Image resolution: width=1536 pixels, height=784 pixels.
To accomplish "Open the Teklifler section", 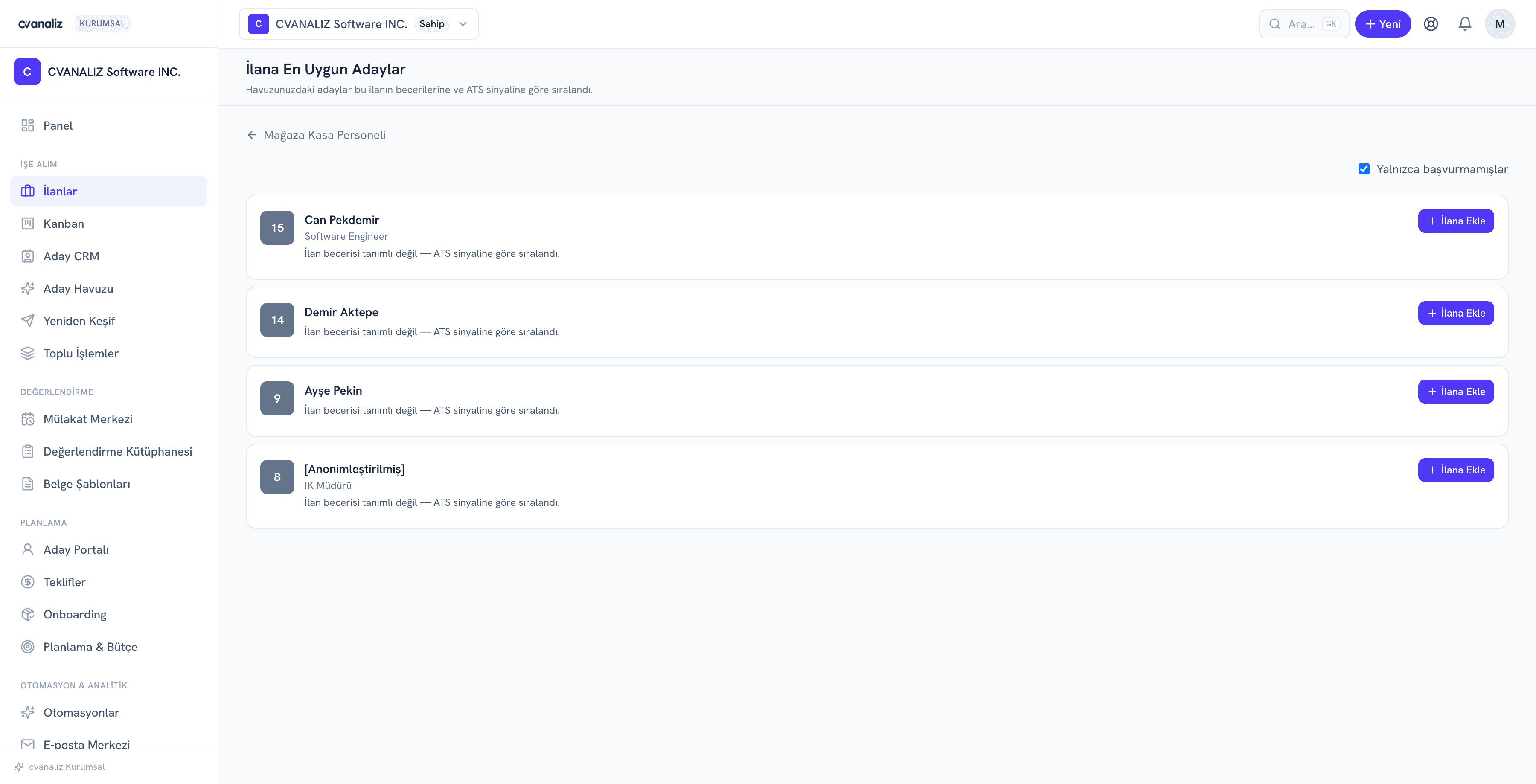I will click(108, 582).
